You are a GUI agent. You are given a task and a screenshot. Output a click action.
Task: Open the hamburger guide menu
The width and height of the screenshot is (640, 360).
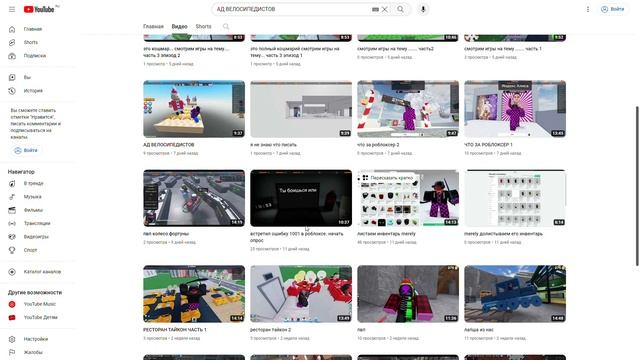pos(12,9)
